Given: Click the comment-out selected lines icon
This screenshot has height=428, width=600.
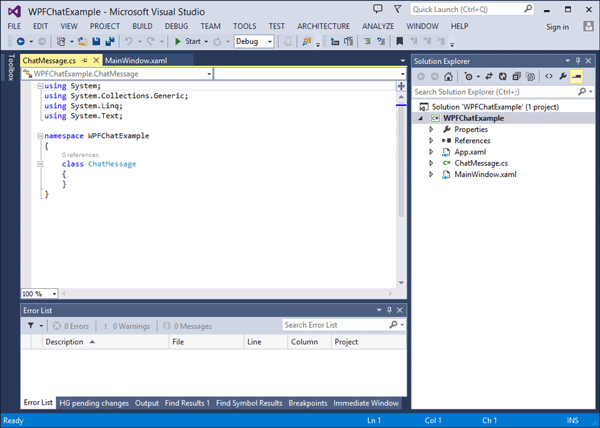Looking at the screenshot, I should [x=367, y=41].
